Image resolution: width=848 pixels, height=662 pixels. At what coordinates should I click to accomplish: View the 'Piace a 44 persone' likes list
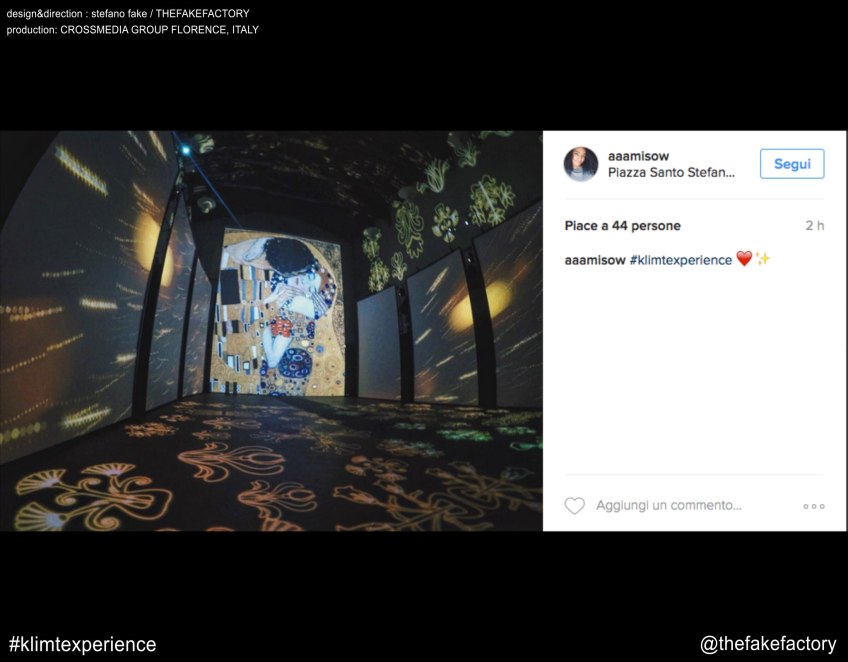(622, 226)
